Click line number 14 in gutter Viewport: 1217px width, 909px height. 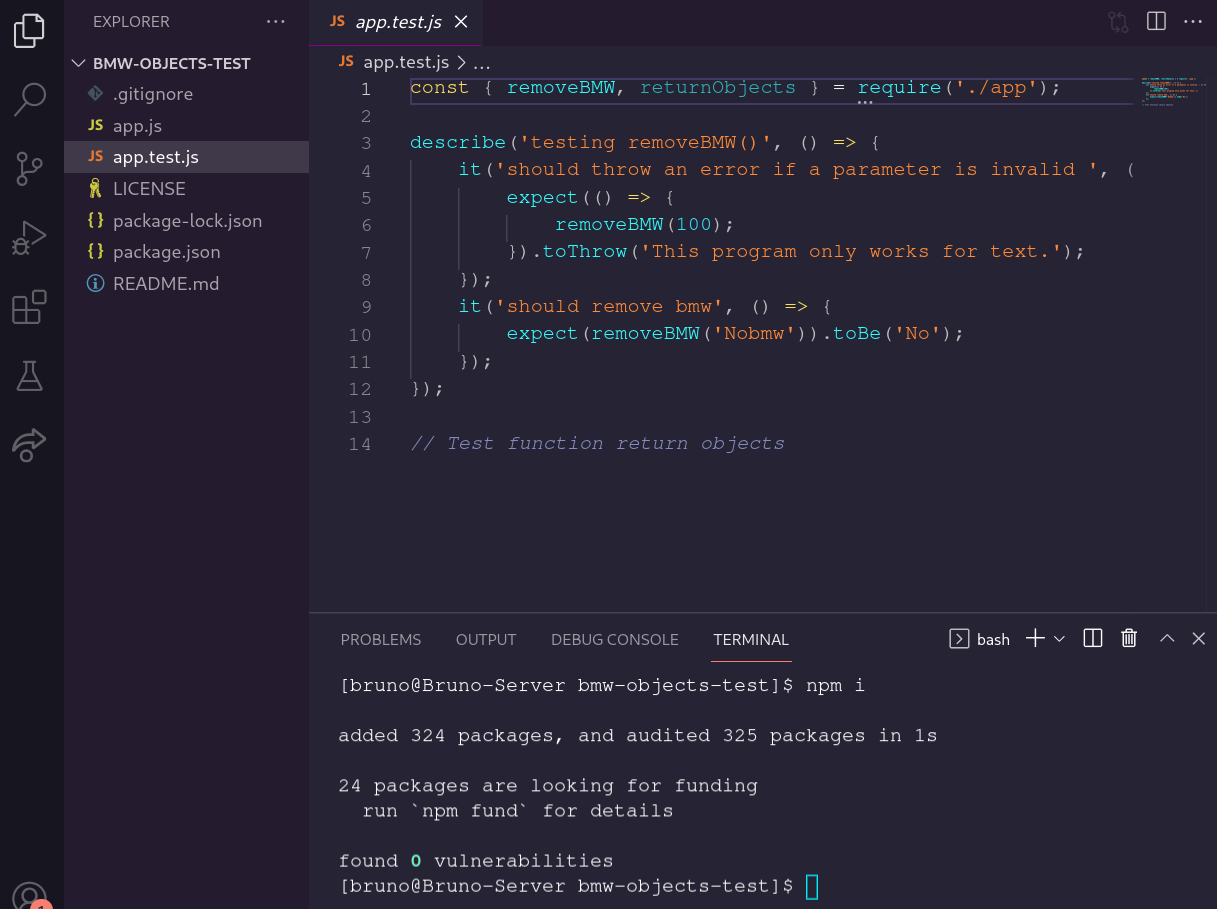(x=360, y=444)
